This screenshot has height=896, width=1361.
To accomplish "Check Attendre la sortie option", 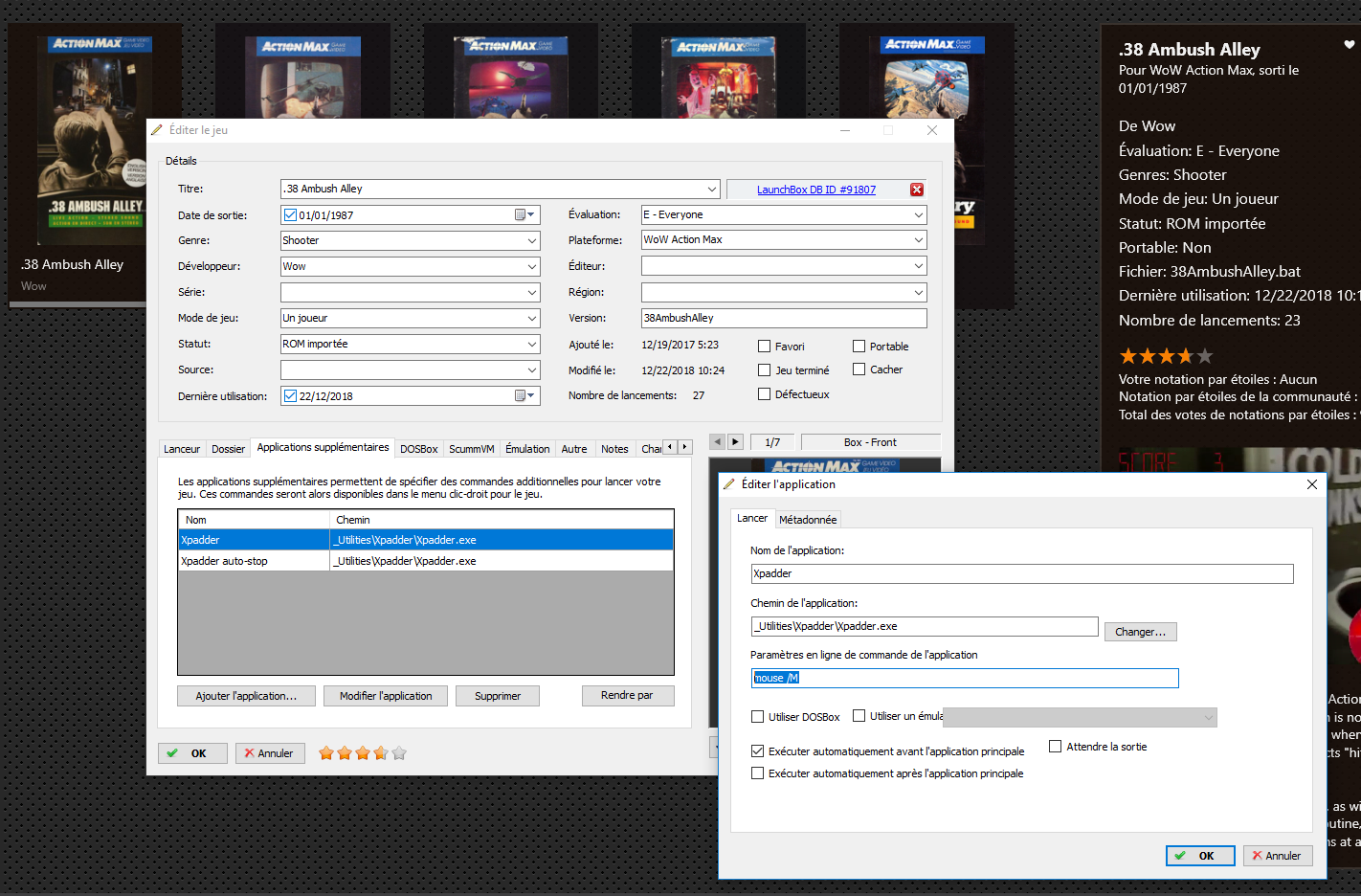I will click(x=1055, y=747).
